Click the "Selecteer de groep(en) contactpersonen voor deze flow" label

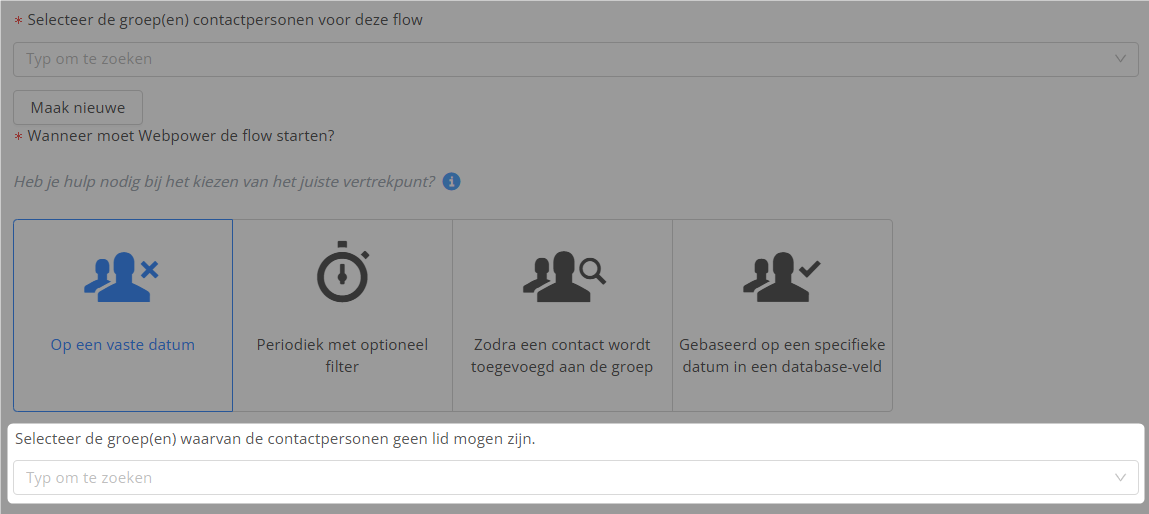(225, 20)
